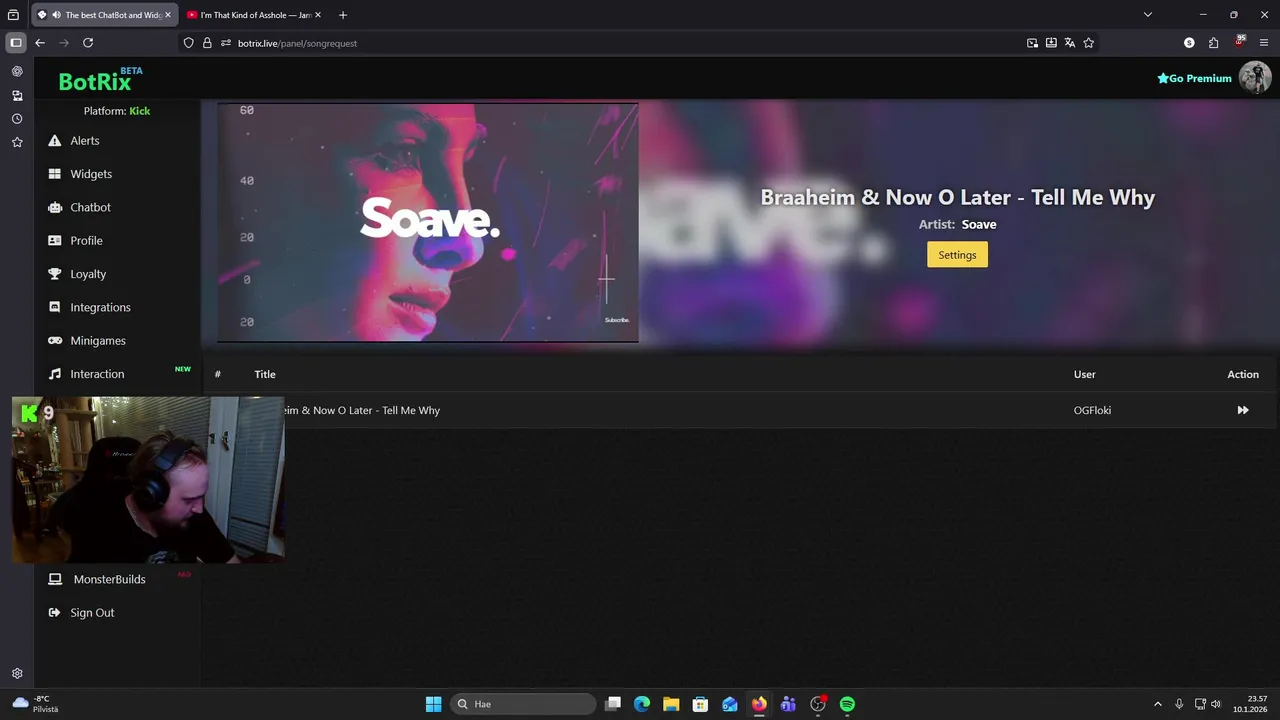Click the Title column header
The height and width of the screenshot is (720, 1280).
click(x=265, y=374)
